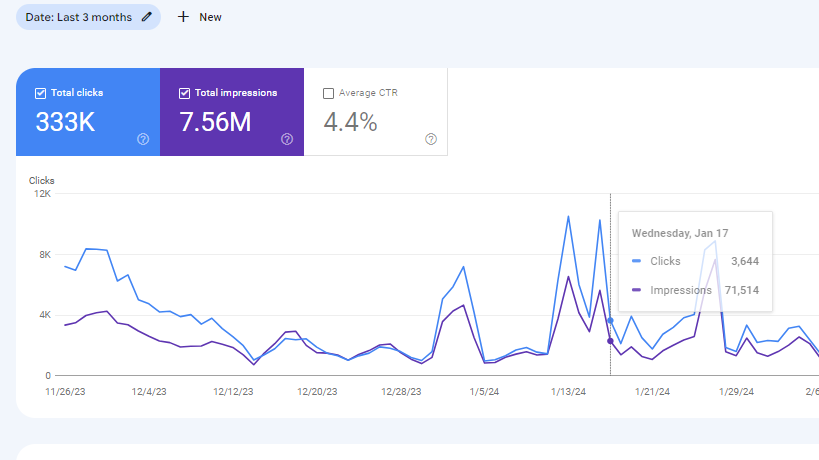Click the blue Clicks line swatch in tooltip
Image resolution: width=819 pixels, height=460 pixels.
638,261
